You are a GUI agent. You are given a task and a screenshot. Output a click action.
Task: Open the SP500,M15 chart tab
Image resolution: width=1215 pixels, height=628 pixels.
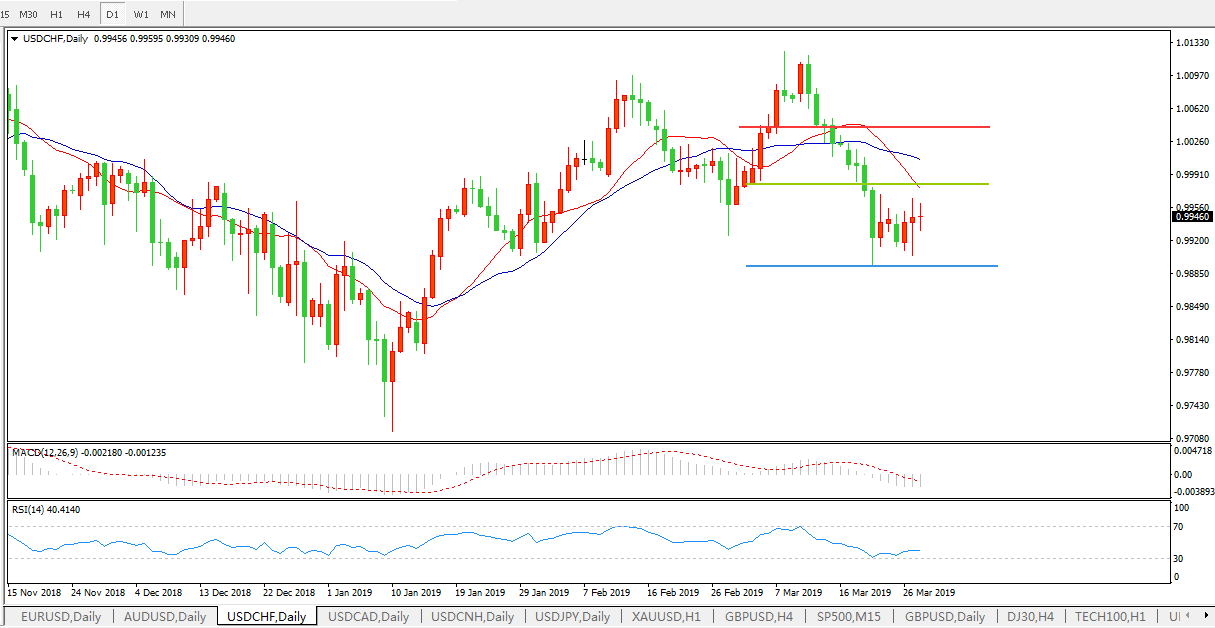(x=850, y=617)
